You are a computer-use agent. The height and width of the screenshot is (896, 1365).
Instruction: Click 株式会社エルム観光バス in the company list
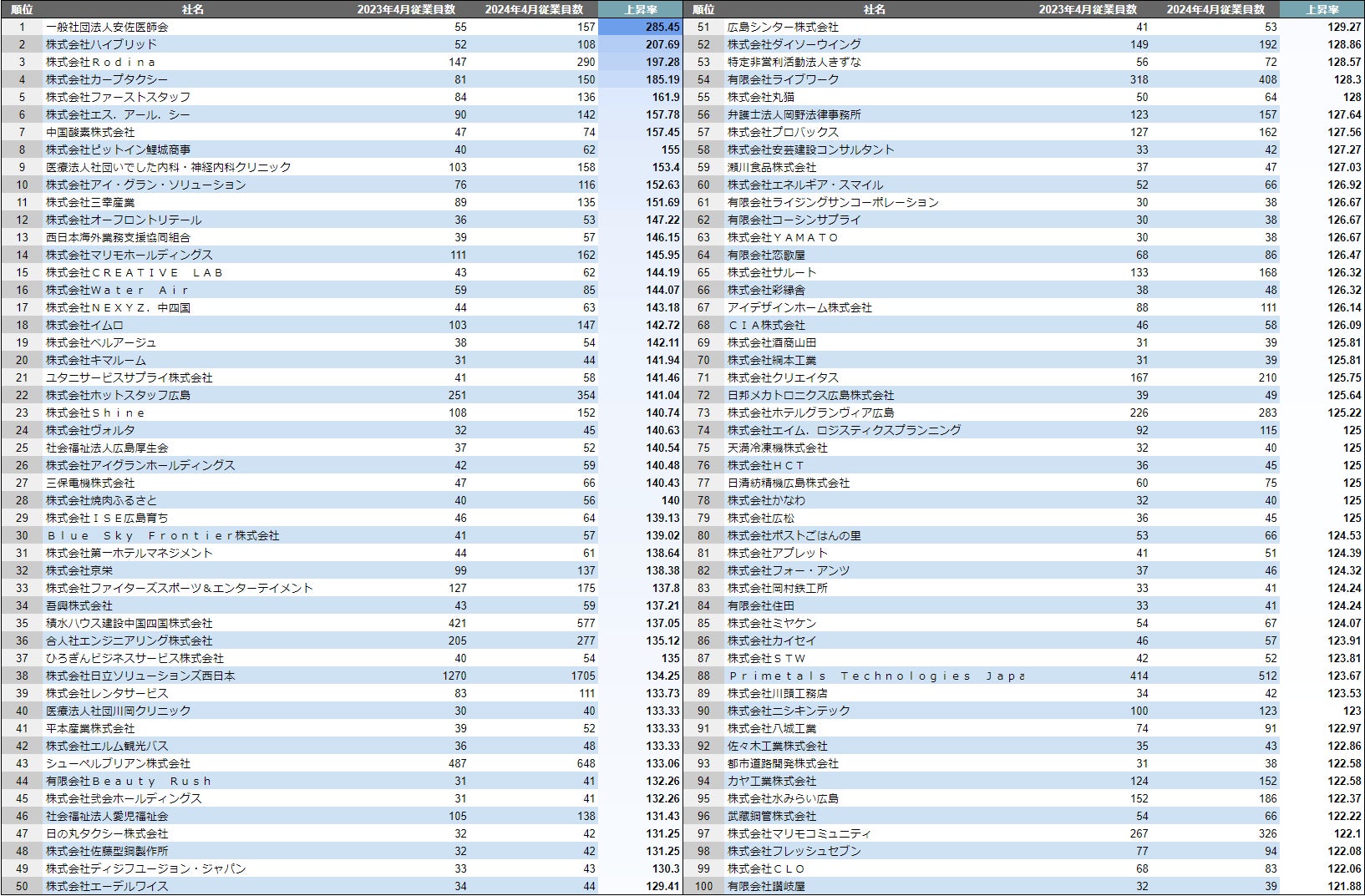click(x=107, y=746)
